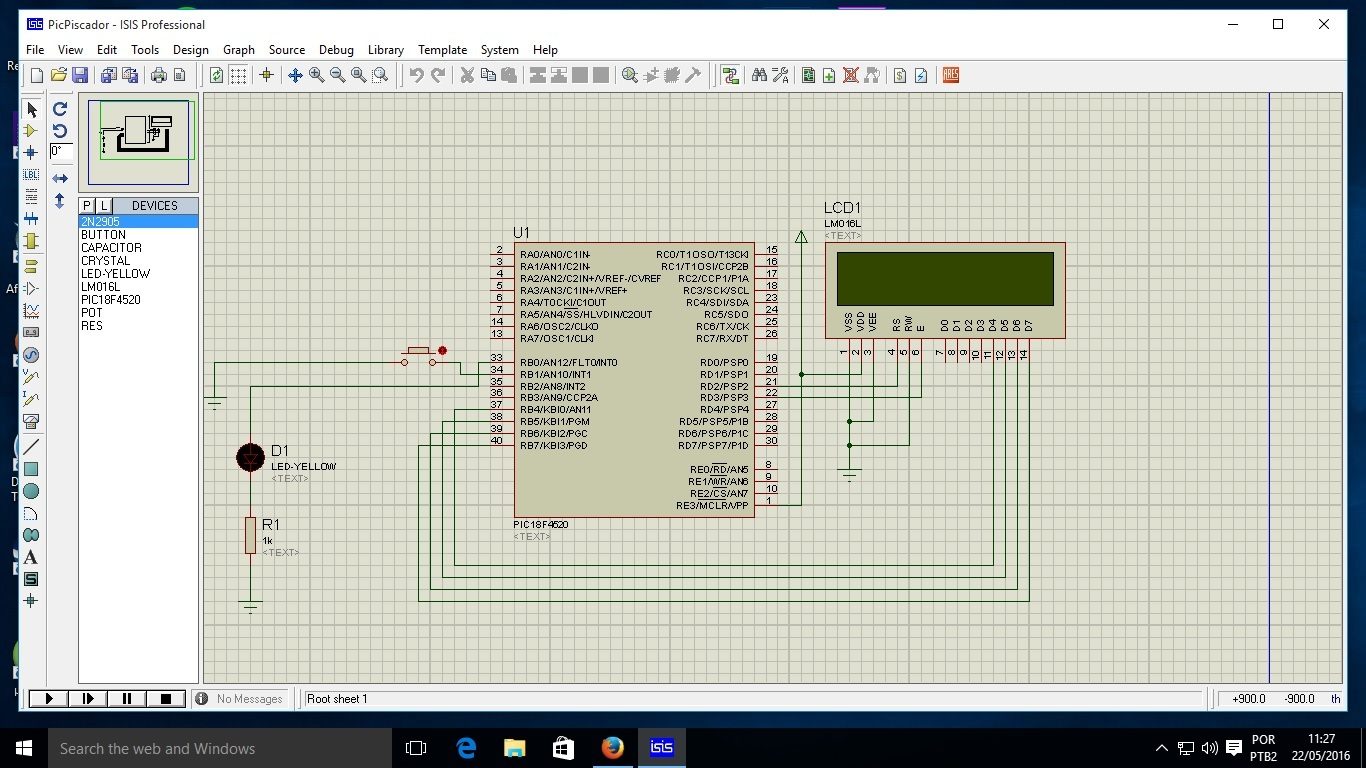This screenshot has height=768, width=1366.
Task: Rotate clockwise
Action: 60,109
